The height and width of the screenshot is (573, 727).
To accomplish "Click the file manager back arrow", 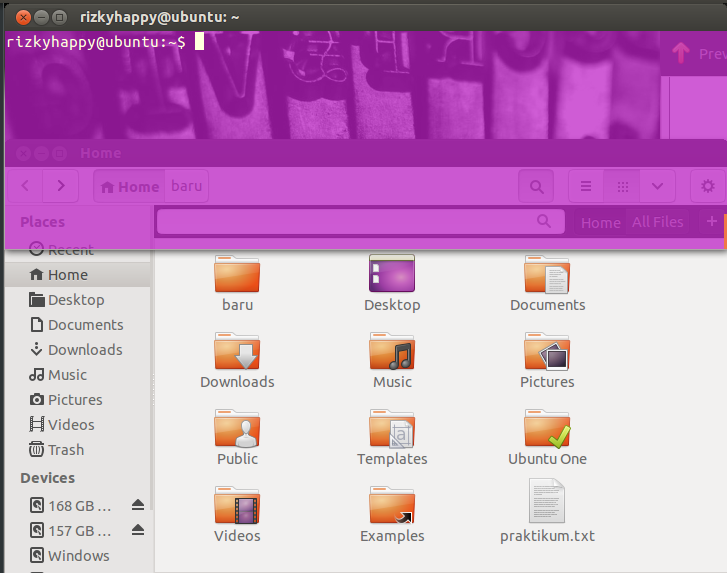I will point(25,186).
